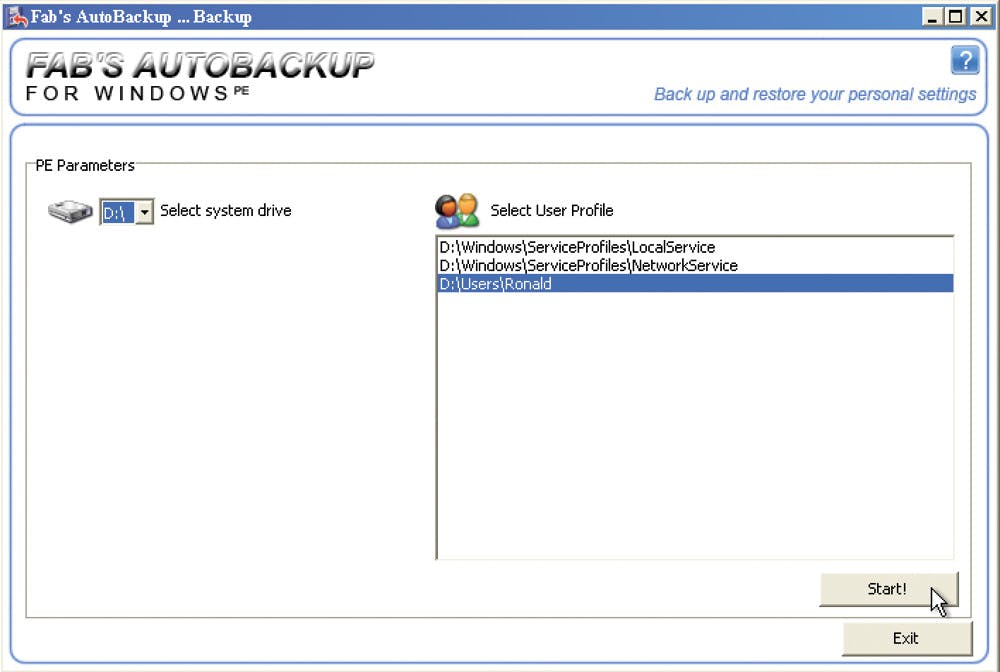Click the Exit button

[x=907, y=638]
